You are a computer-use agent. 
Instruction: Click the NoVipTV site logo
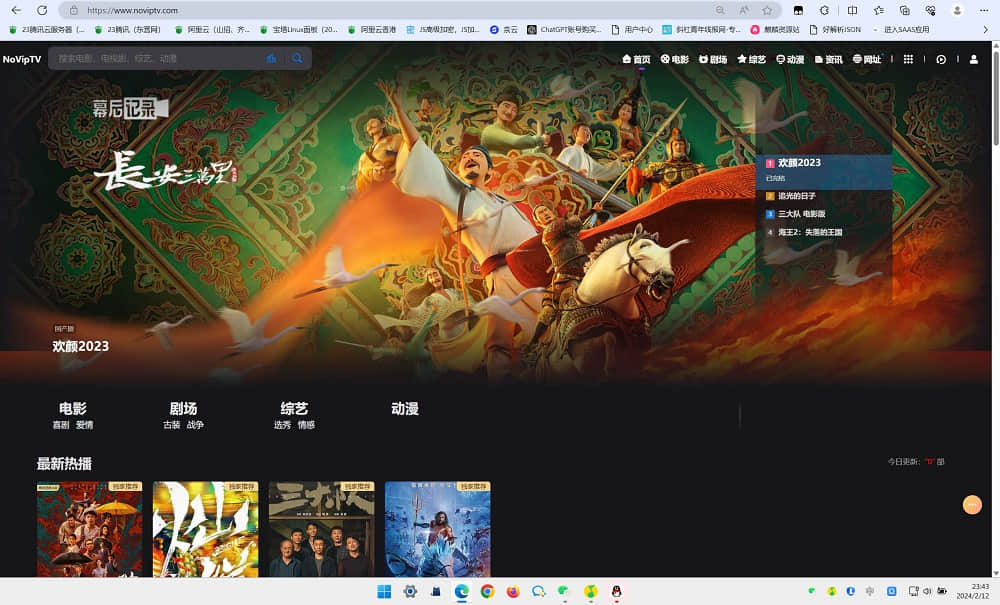(x=22, y=59)
